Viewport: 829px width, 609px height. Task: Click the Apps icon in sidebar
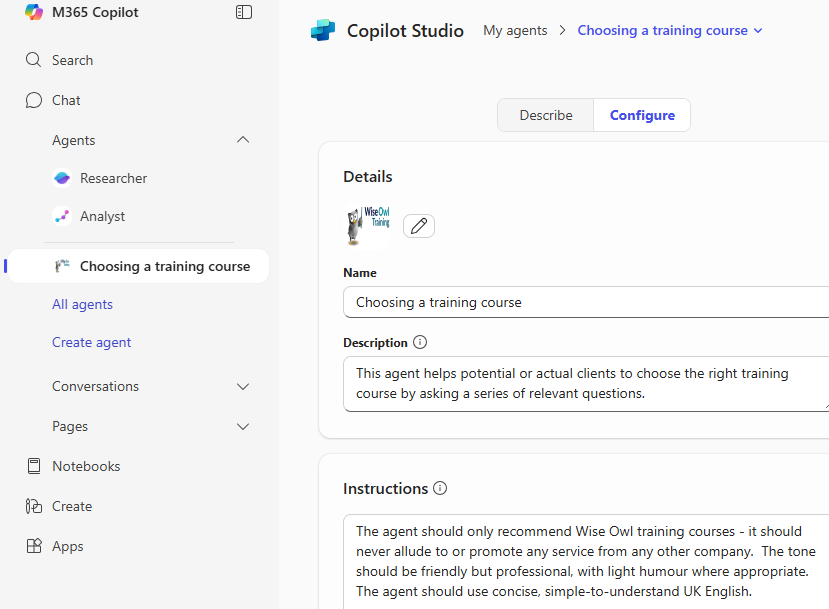pyautogui.click(x=34, y=546)
